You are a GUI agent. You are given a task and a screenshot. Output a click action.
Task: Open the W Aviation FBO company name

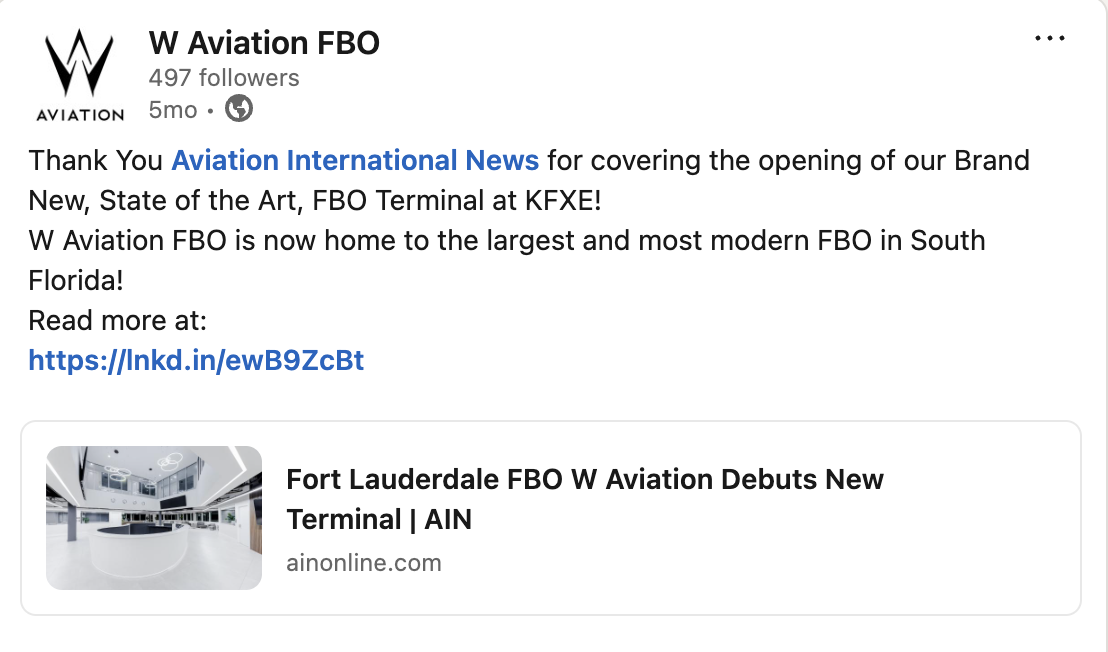264,42
